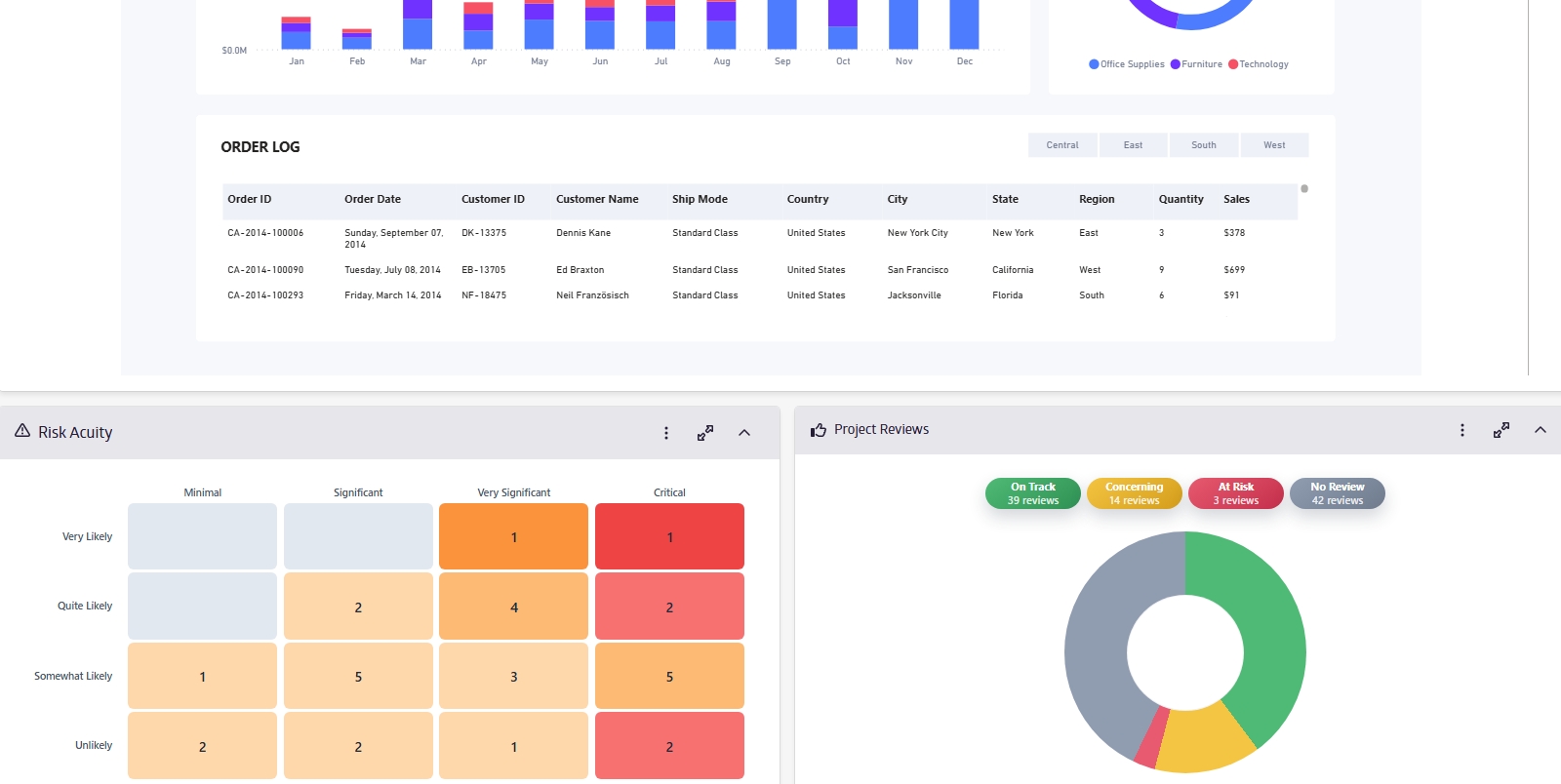This screenshot has width=1561, height=784.
Task: Select Unlikely Critical risk cell
Action: [x=669, y=746]
